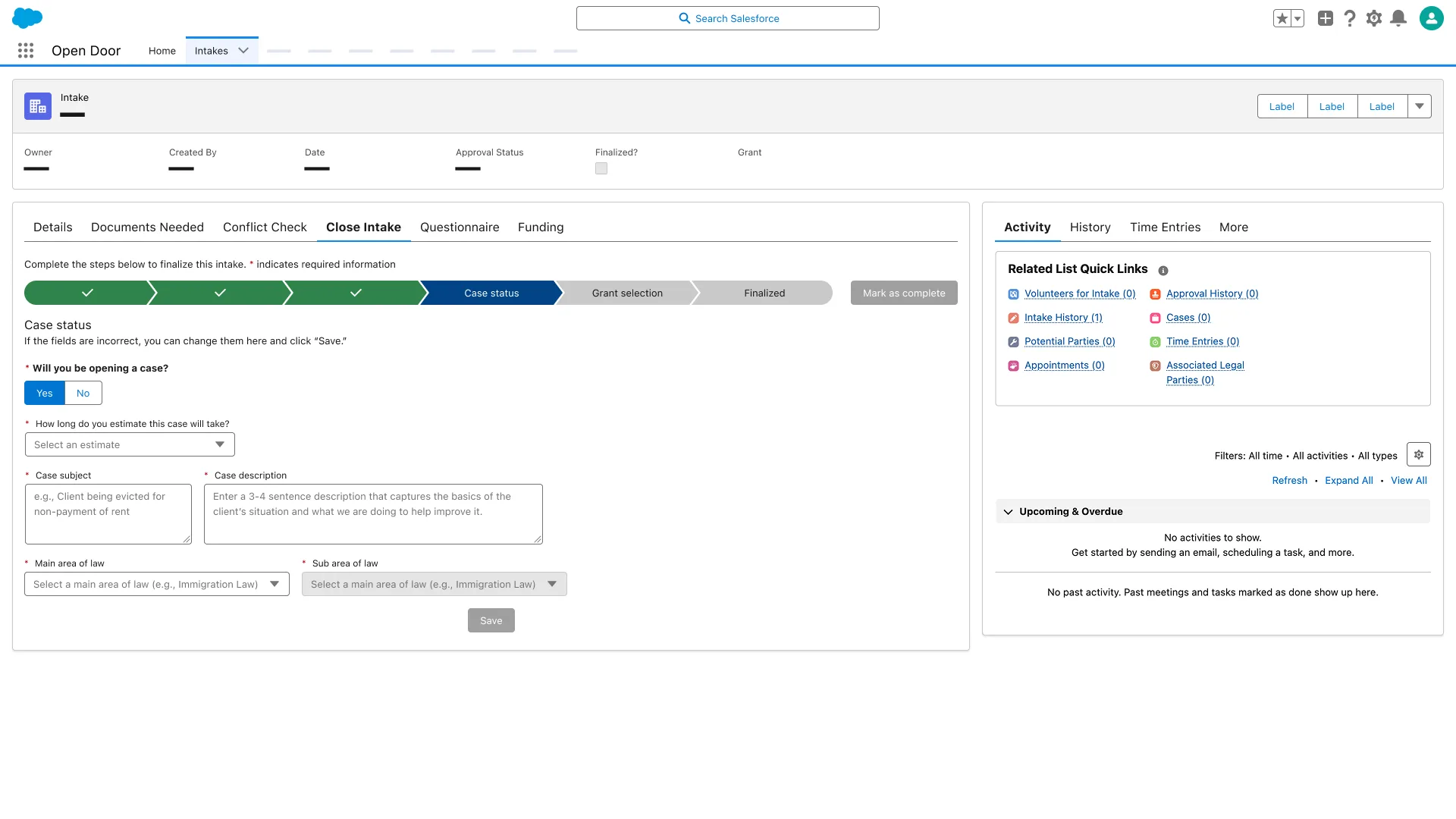Toggle the Finalized? checkbox

pos(601,168)
